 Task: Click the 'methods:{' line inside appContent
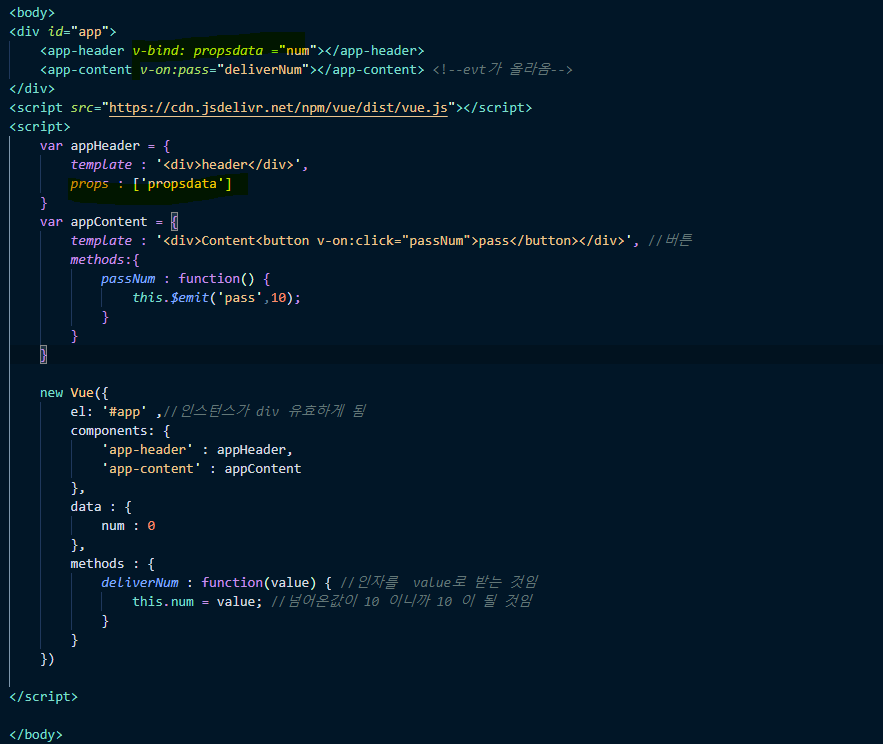point(105,260)
